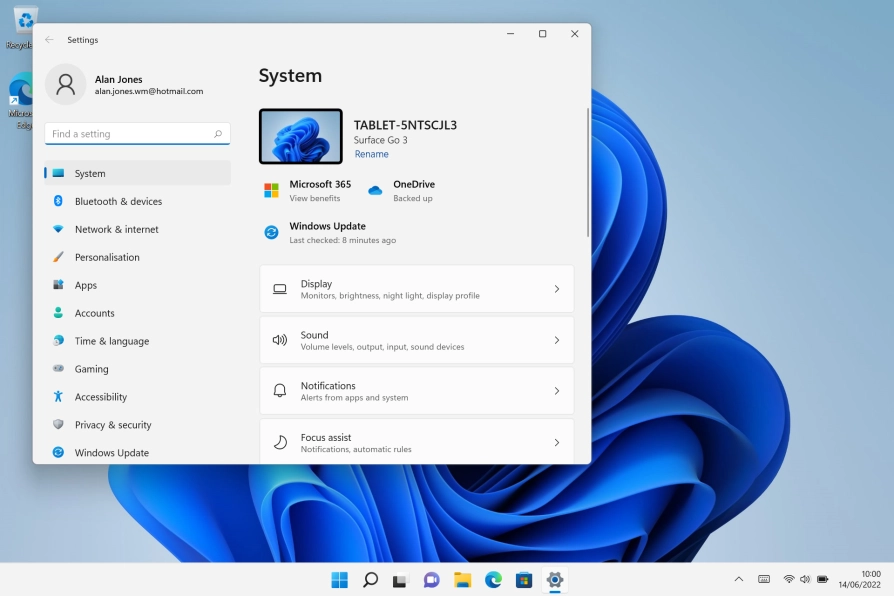
Task: Expand hidden icons in the system tray
Action: pos(738,579)
